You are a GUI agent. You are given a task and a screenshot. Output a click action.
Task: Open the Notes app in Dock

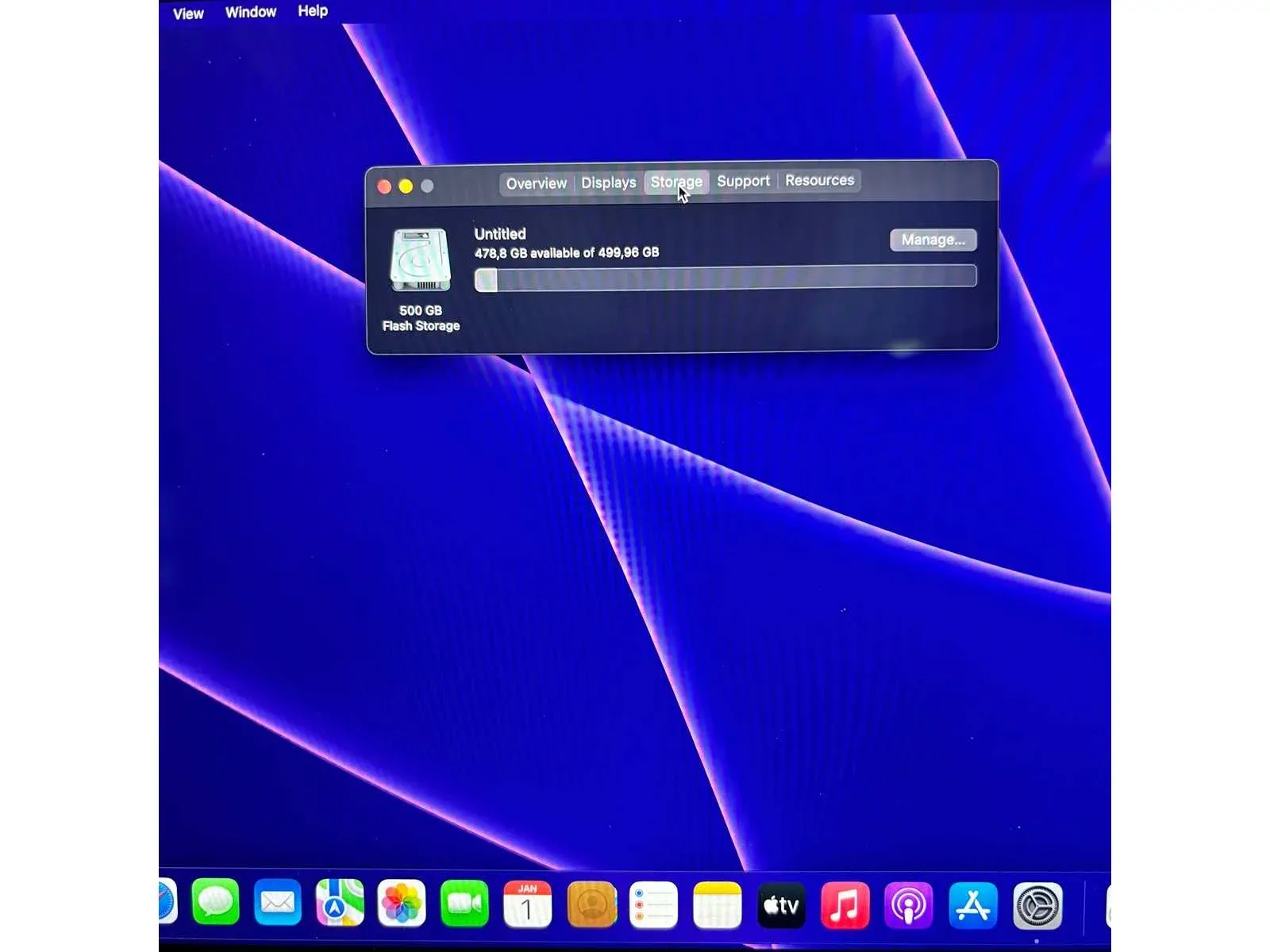tap(717, 904)
